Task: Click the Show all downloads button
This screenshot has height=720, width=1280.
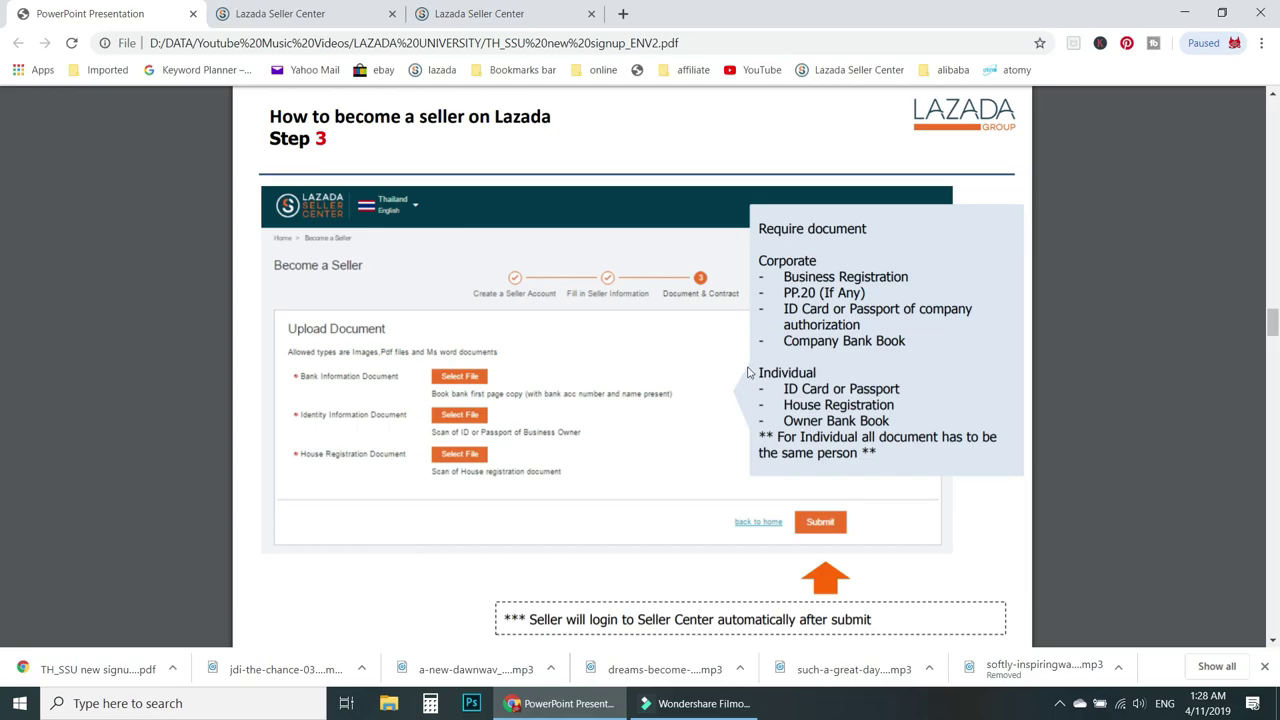Action: click(x=1216, y=666)
